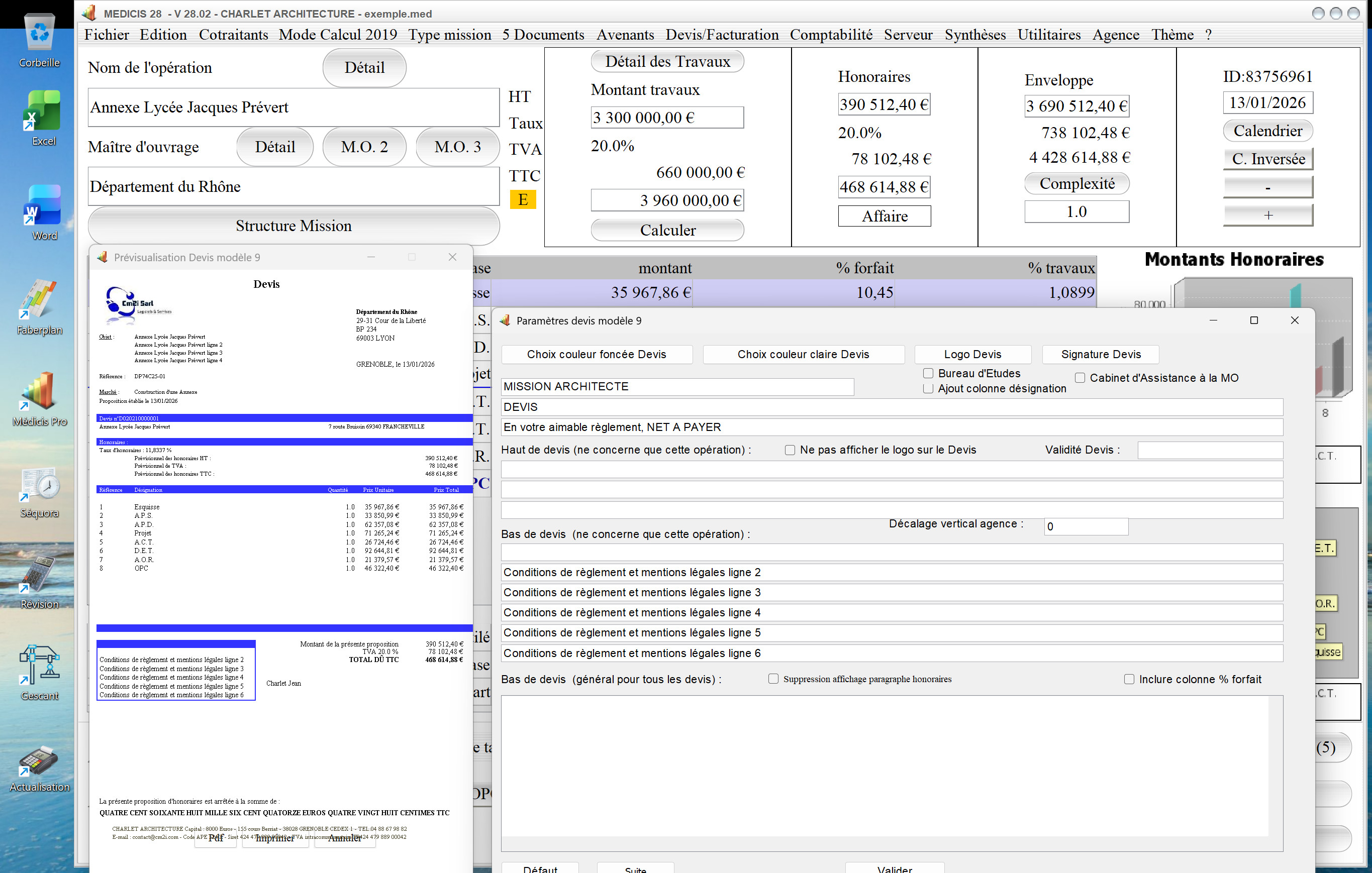
Task: Edit the MISSION ARCHITECTE text field
Action: coord(677,387)
